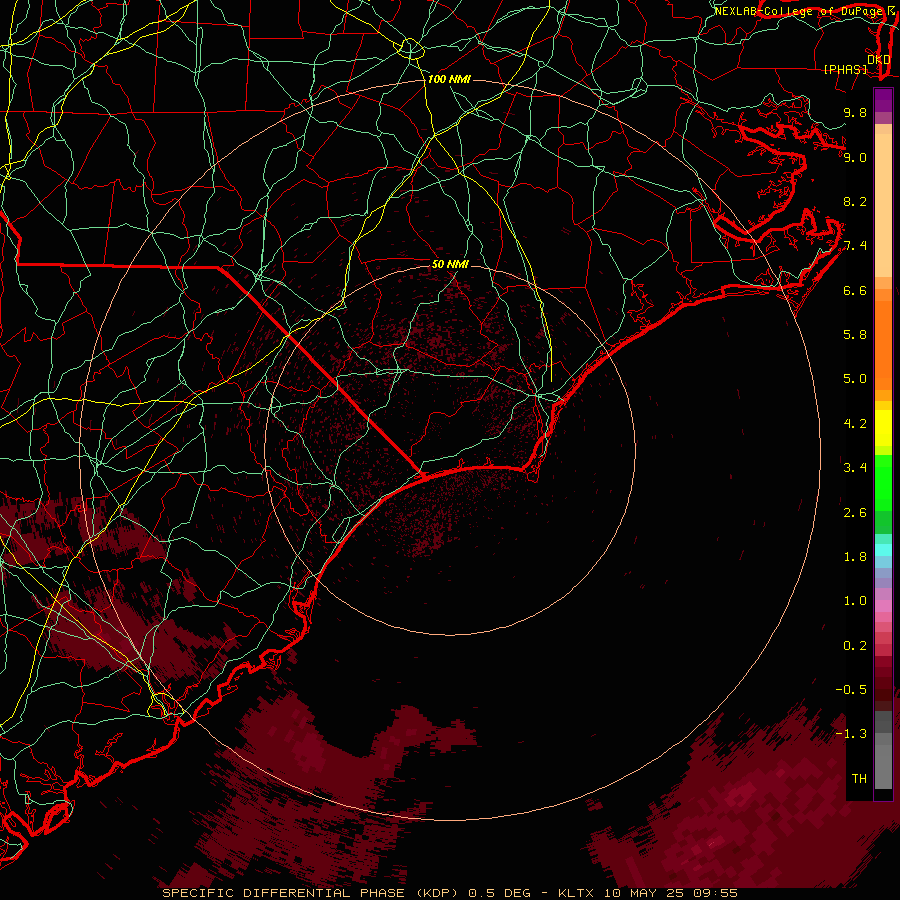Click the -1.3 value on the color scale
900x900 pixels.
point(851,735)
